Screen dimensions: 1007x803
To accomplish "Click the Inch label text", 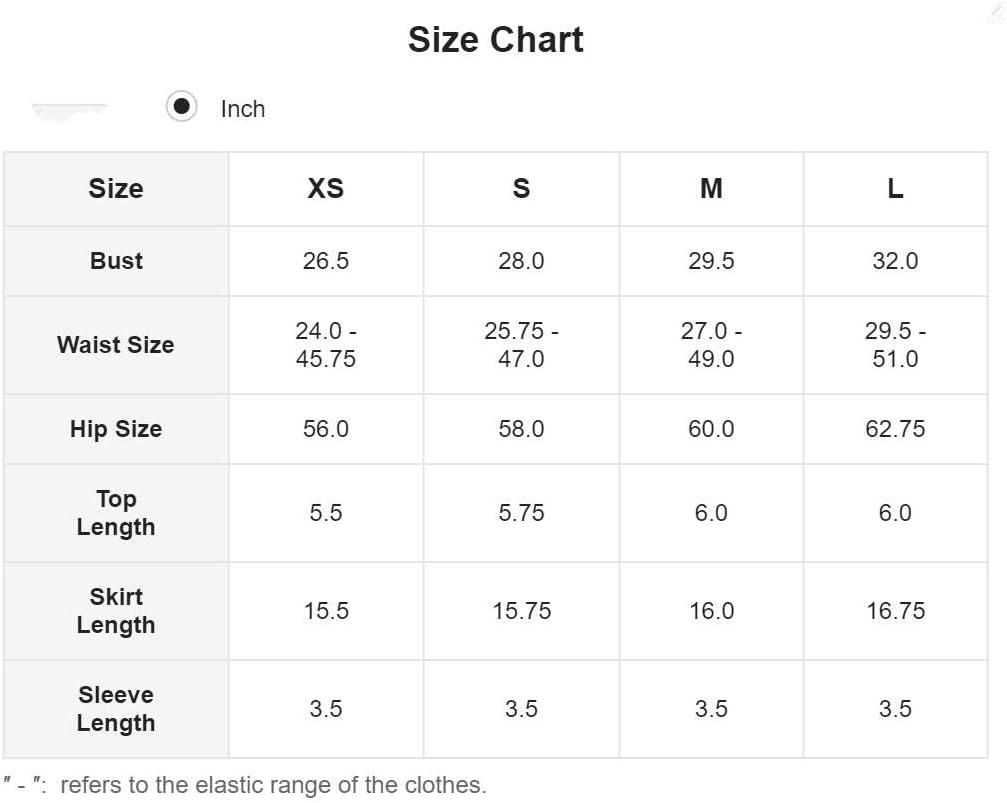I will (x=243, y=109).
